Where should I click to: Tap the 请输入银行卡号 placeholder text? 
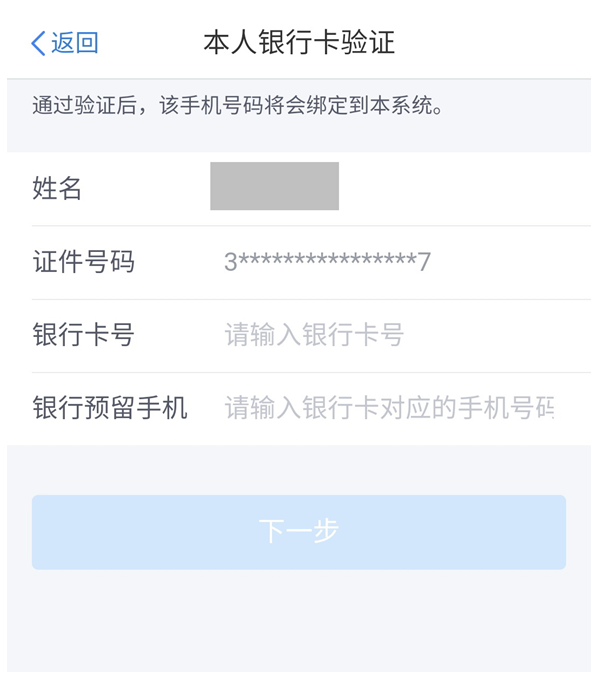[x=314, y=335]
